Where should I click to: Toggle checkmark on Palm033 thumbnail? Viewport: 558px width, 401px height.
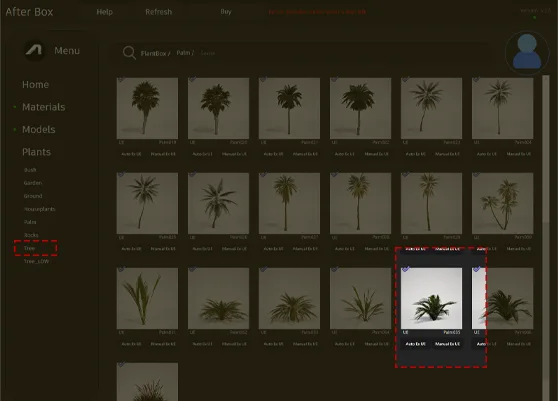click(263, 269)
